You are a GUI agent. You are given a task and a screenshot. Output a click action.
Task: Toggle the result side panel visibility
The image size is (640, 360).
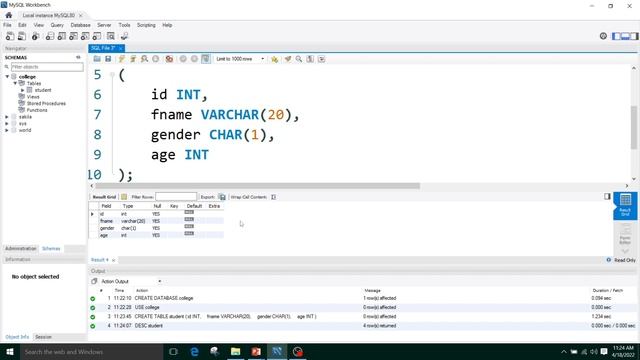tap(607, 197)
